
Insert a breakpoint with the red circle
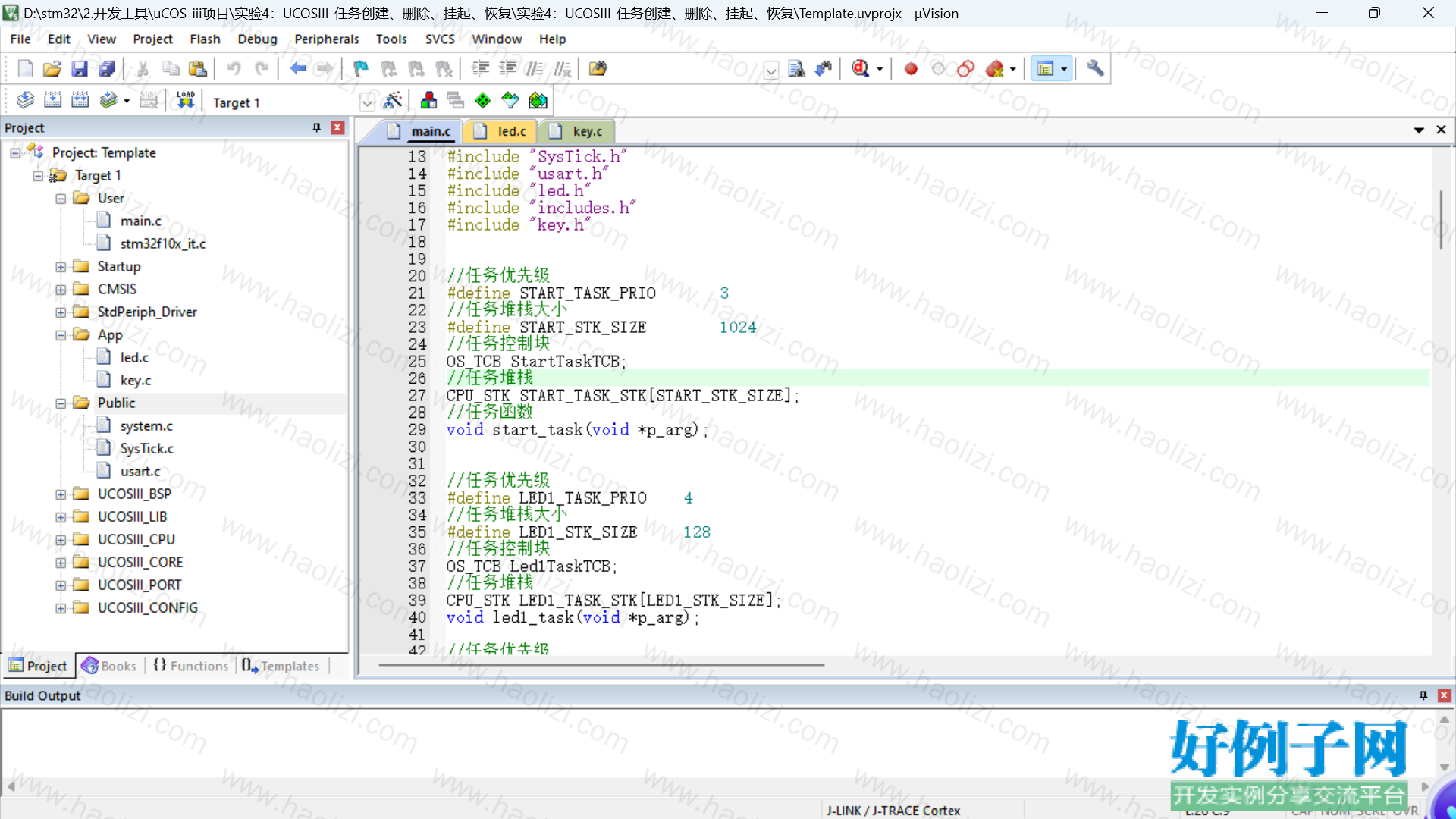(x=911, y=69)
